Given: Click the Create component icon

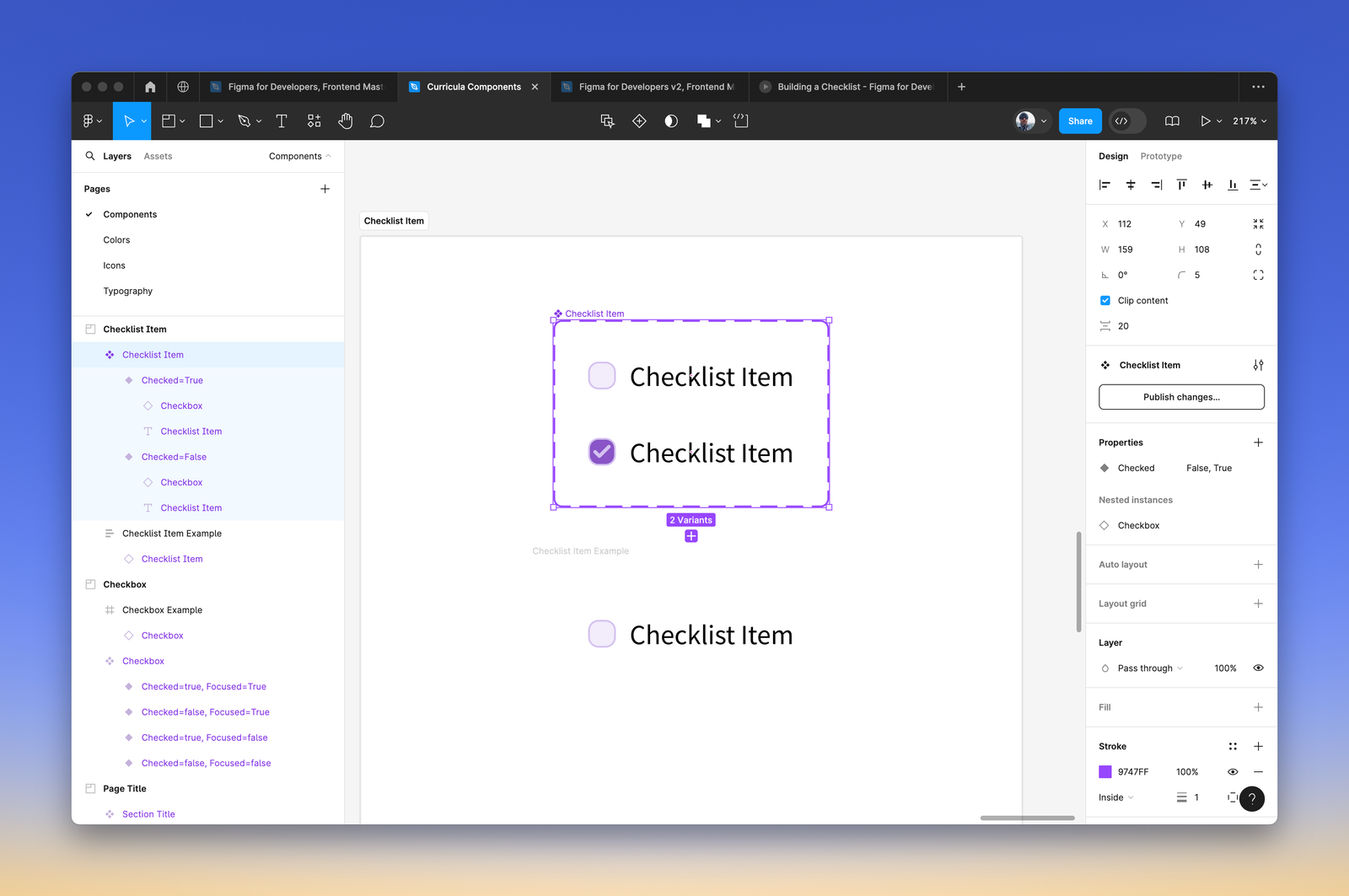Looking at the screenshot, I should pyautogui.click(x=639, y=121).
